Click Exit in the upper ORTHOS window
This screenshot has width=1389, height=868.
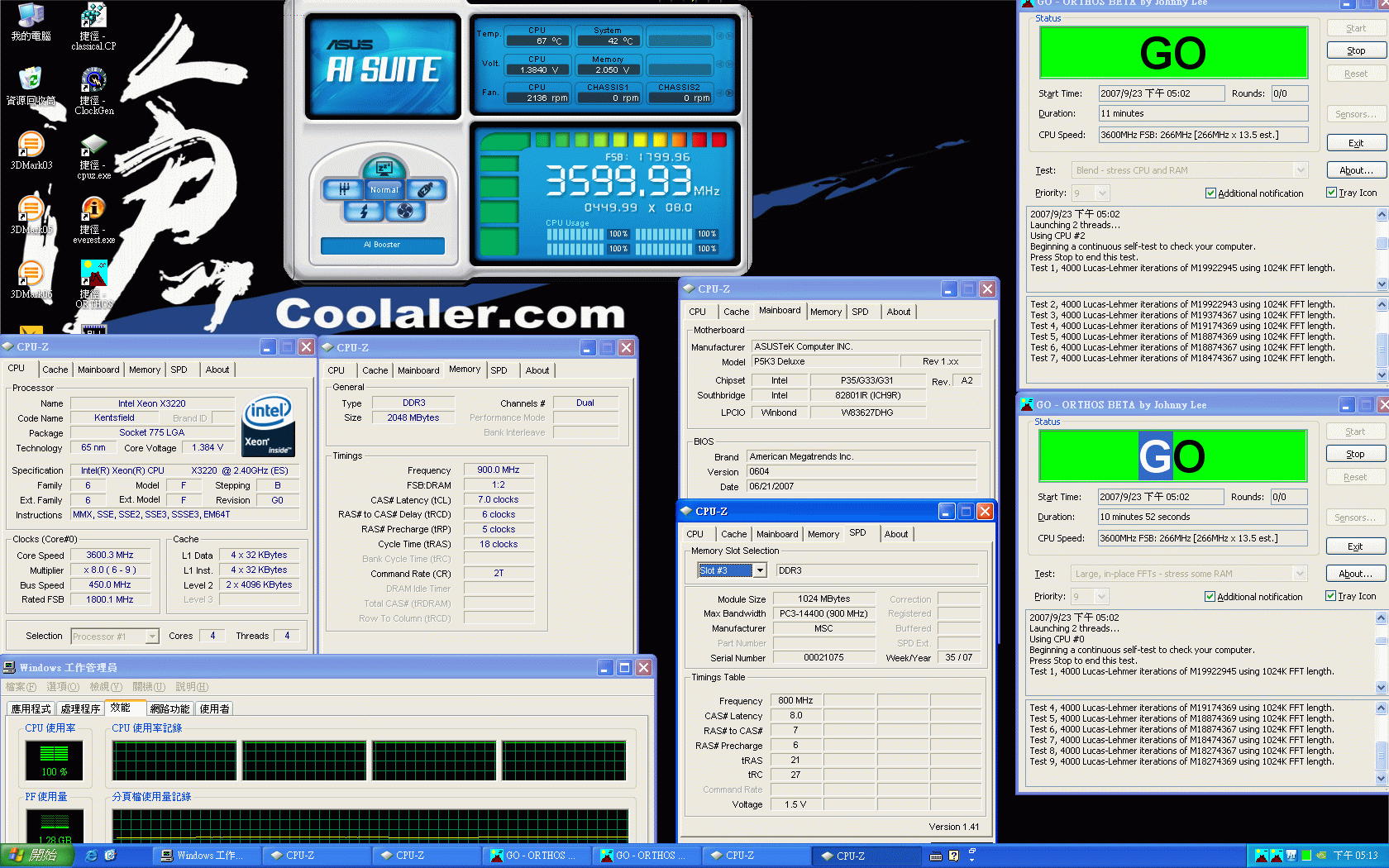tap(1356, 143)
